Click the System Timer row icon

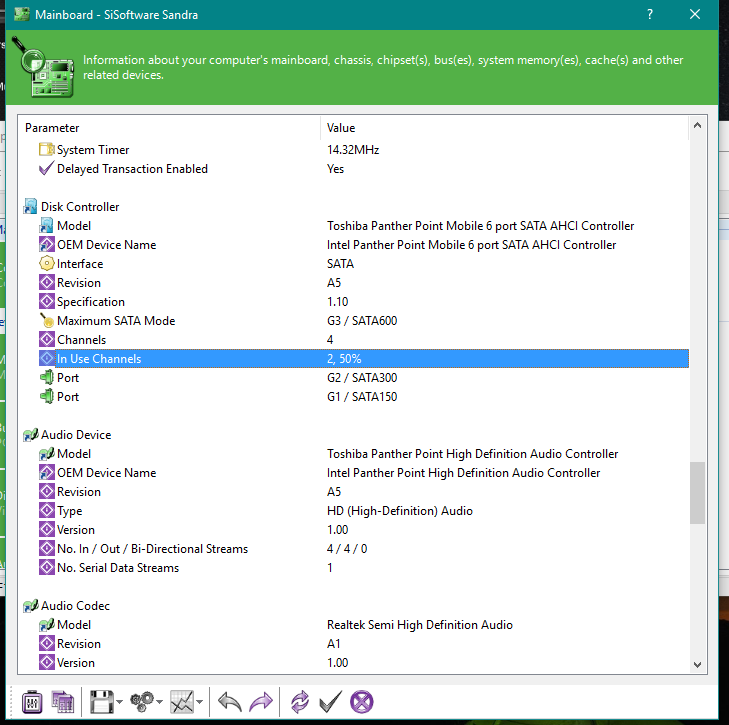[x=46, y=150]
